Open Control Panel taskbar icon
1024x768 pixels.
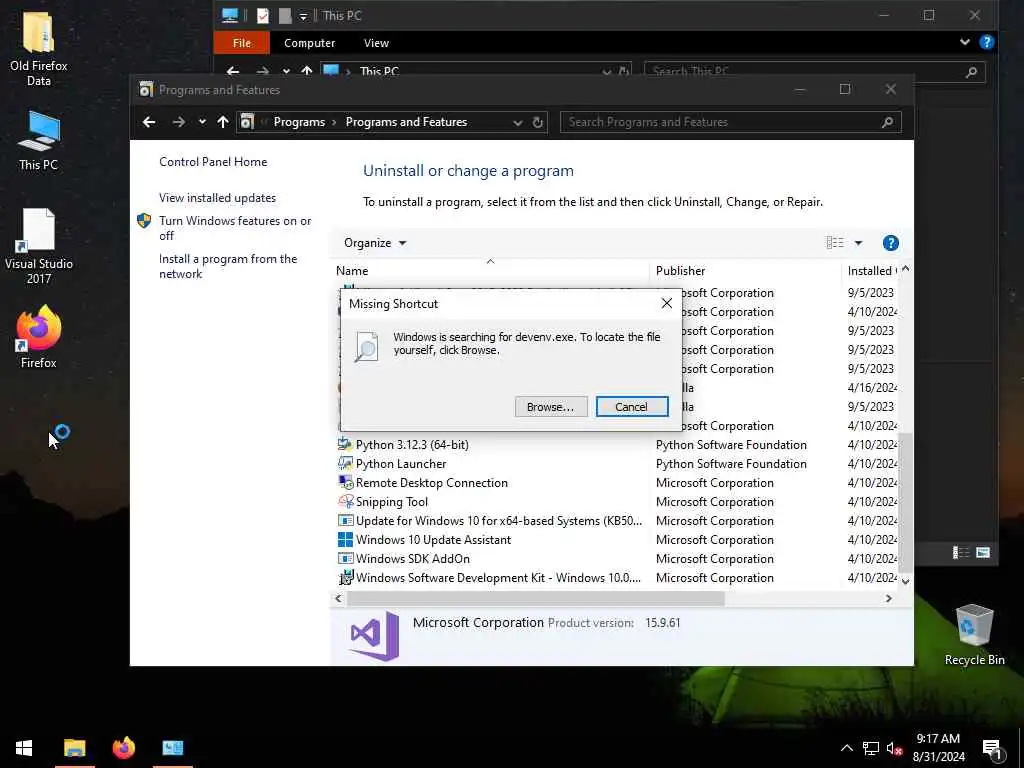173,748
